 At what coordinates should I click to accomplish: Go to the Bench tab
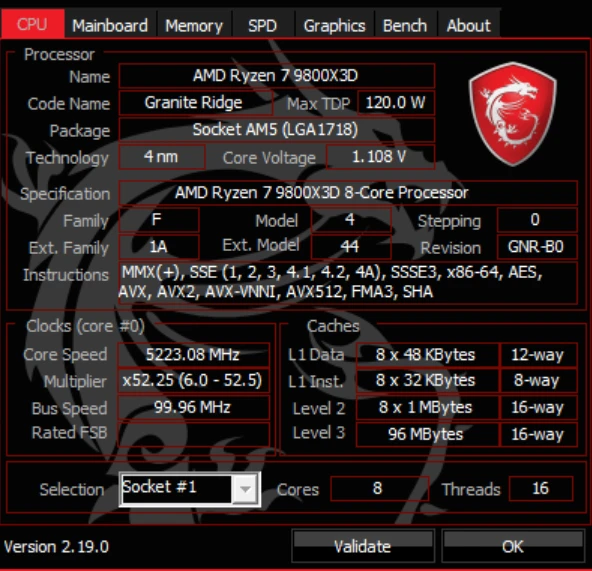[x=405, y=25]
